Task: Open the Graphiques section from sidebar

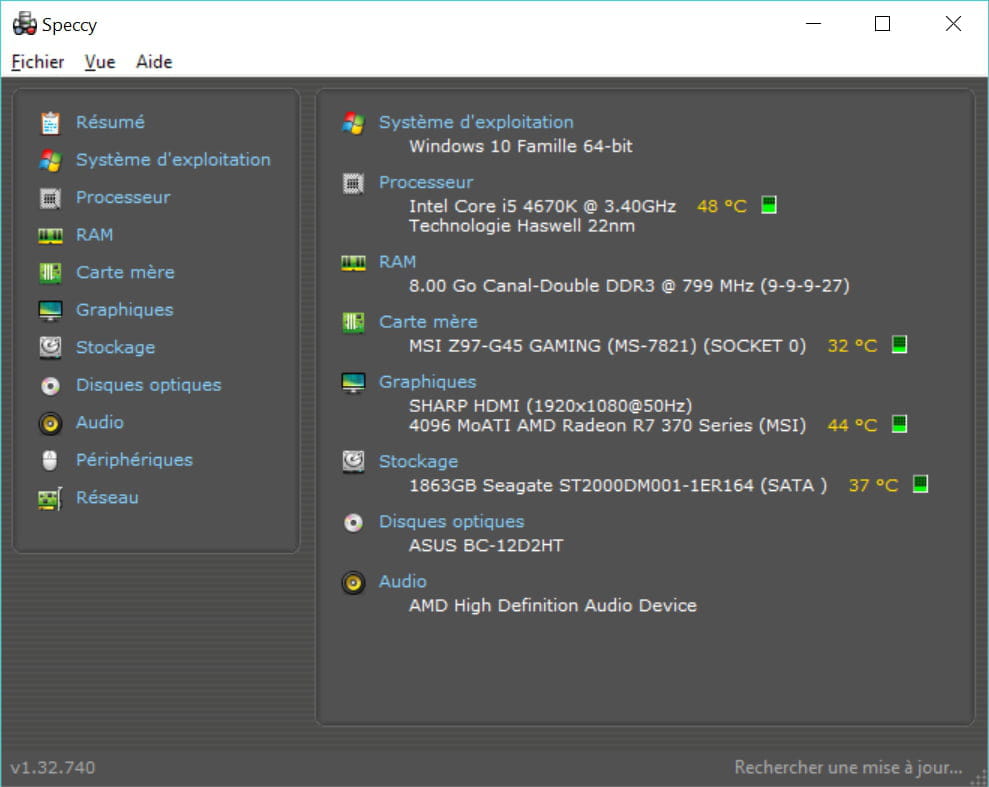Action: pos(124,310)
